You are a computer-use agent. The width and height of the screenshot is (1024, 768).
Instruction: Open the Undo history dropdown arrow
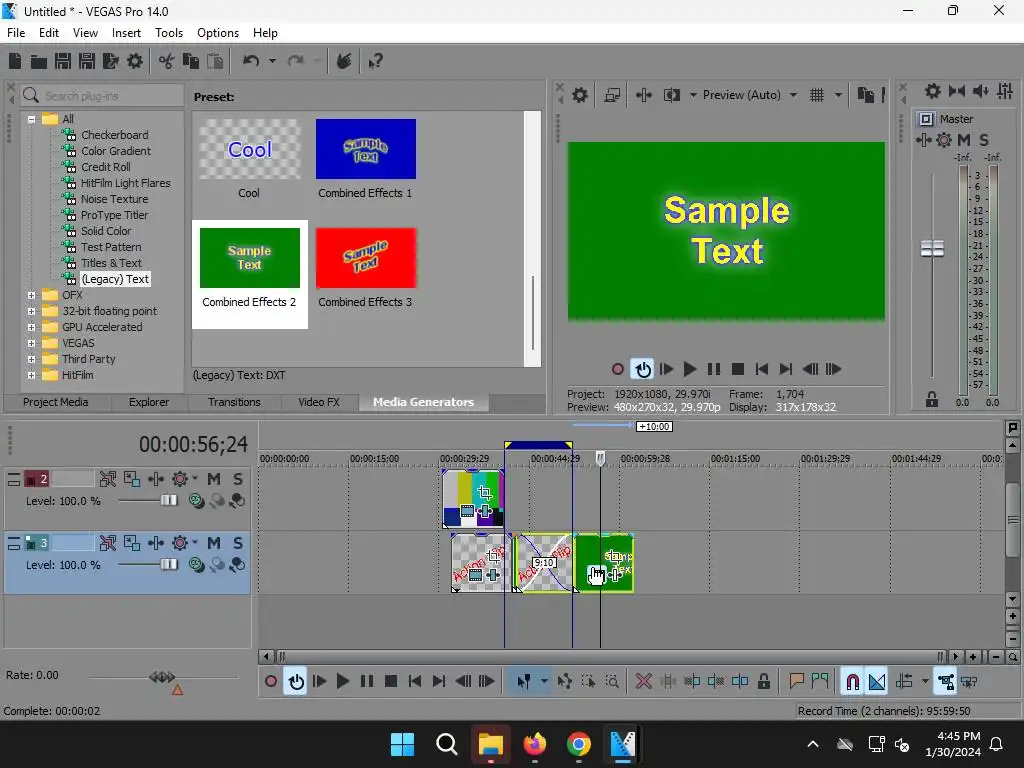pyautogui.click(x=272, y=61)
